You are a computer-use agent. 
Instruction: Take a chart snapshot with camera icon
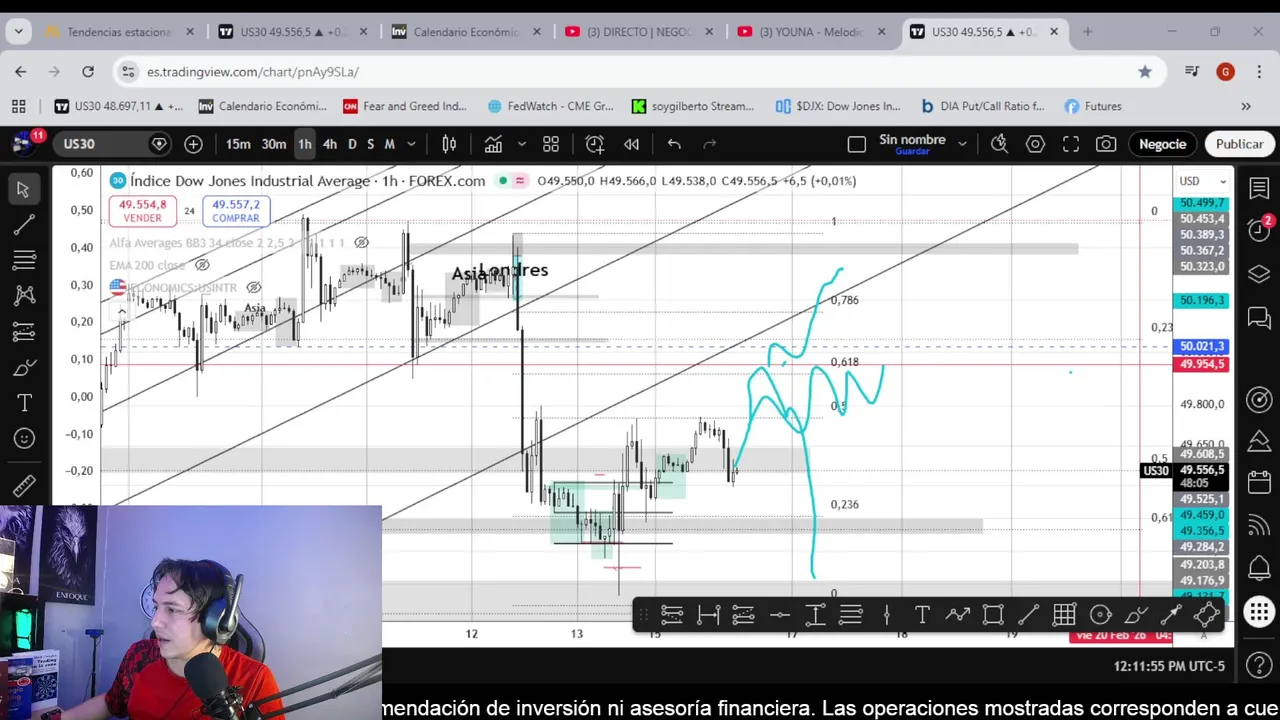click(x=1106, y=144)
